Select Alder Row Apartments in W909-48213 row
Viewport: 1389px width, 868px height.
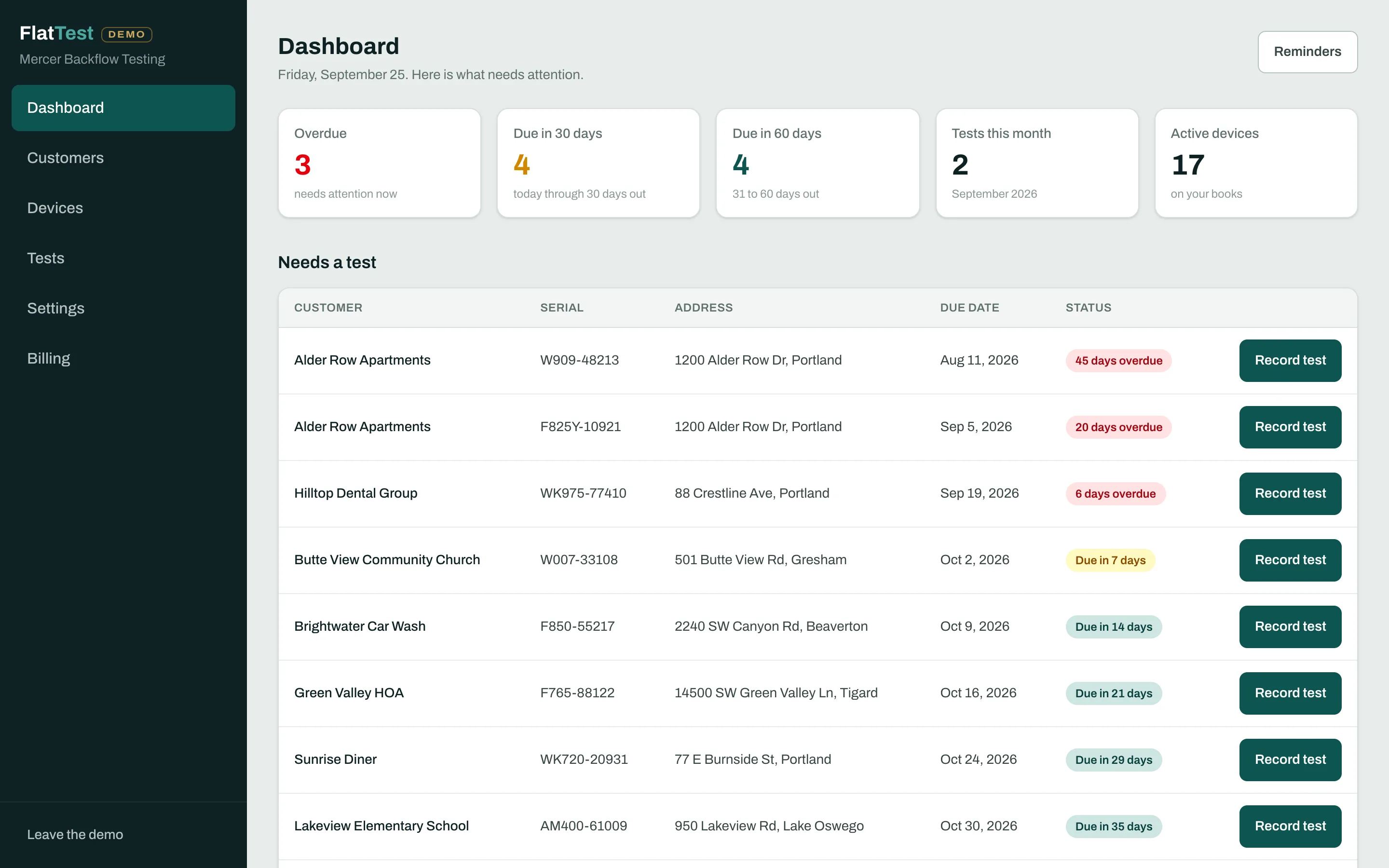tap(362, 360)
